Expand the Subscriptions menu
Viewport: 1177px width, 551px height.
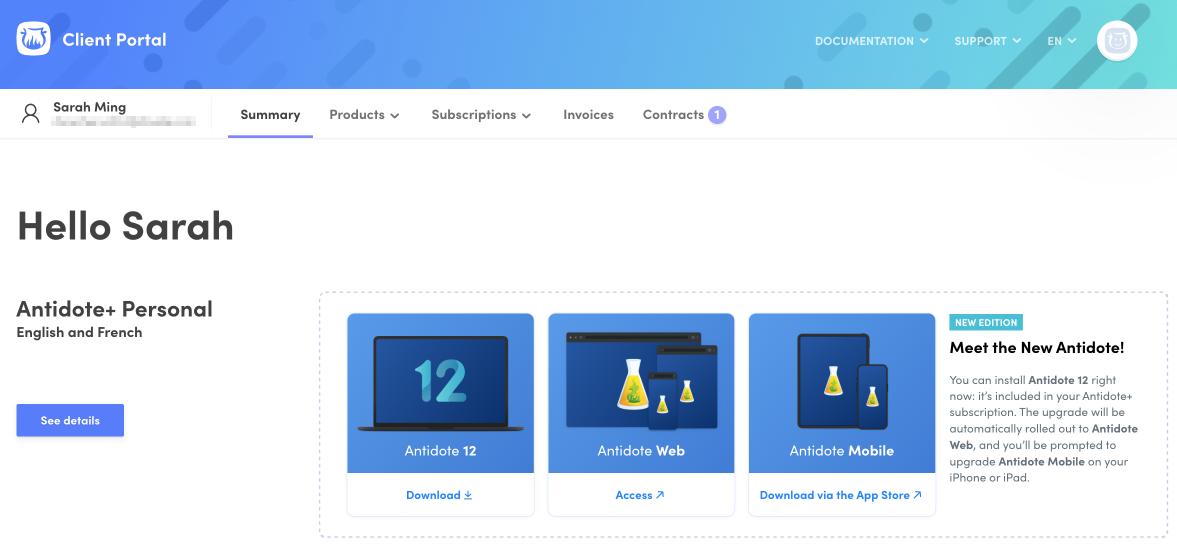click(x=480, y=115)
